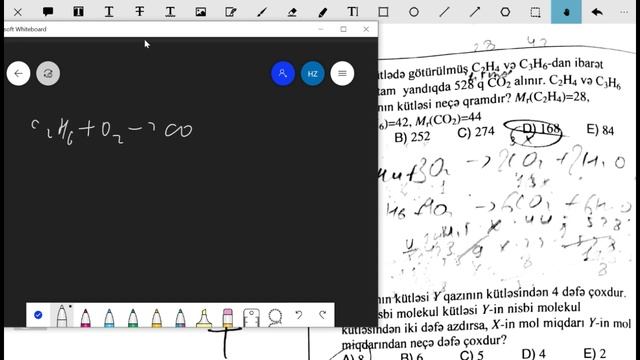This screenshot has width=640, height=360.
Task: Click the grey refresh circle button in Whiteboard
Action: click(x=48, y=73)
